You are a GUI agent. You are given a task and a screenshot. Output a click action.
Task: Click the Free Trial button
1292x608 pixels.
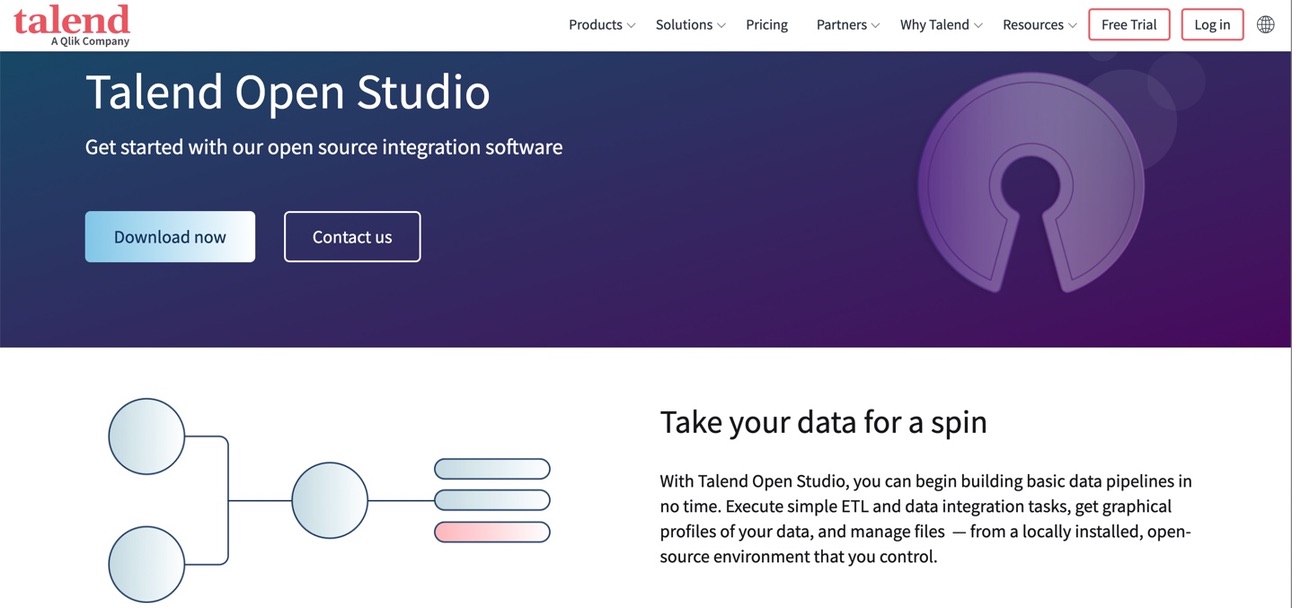tap(1129, 25)
